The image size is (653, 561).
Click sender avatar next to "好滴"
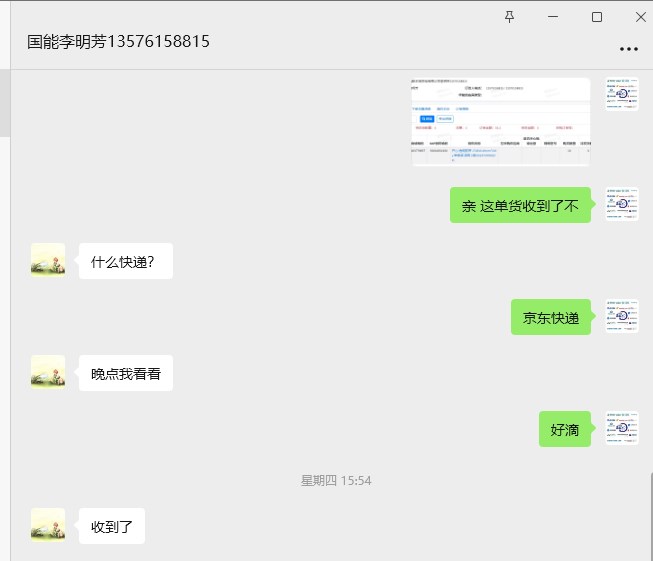(x=623, y=429)
